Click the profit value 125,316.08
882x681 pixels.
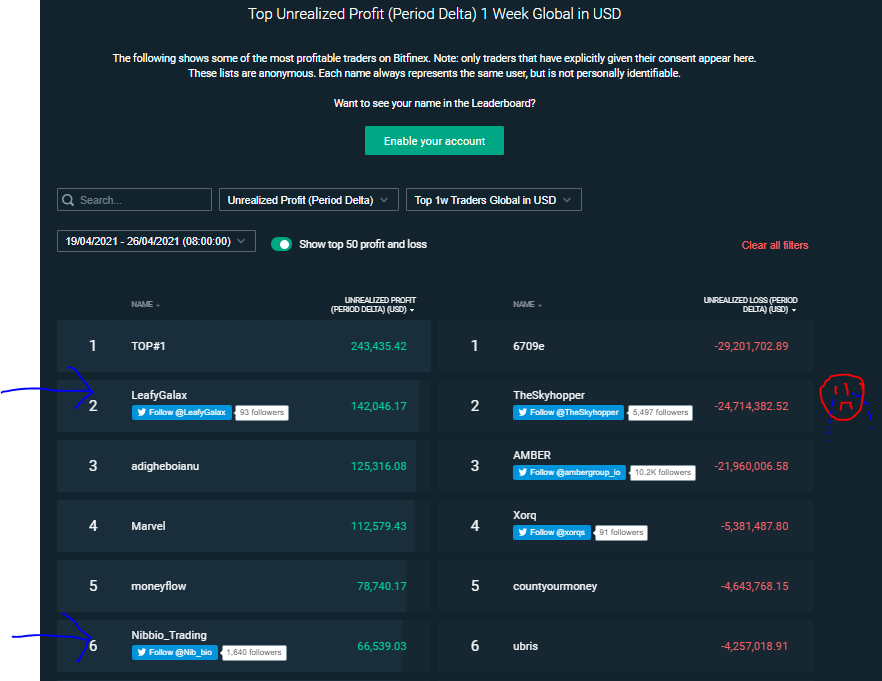point(379,466)
